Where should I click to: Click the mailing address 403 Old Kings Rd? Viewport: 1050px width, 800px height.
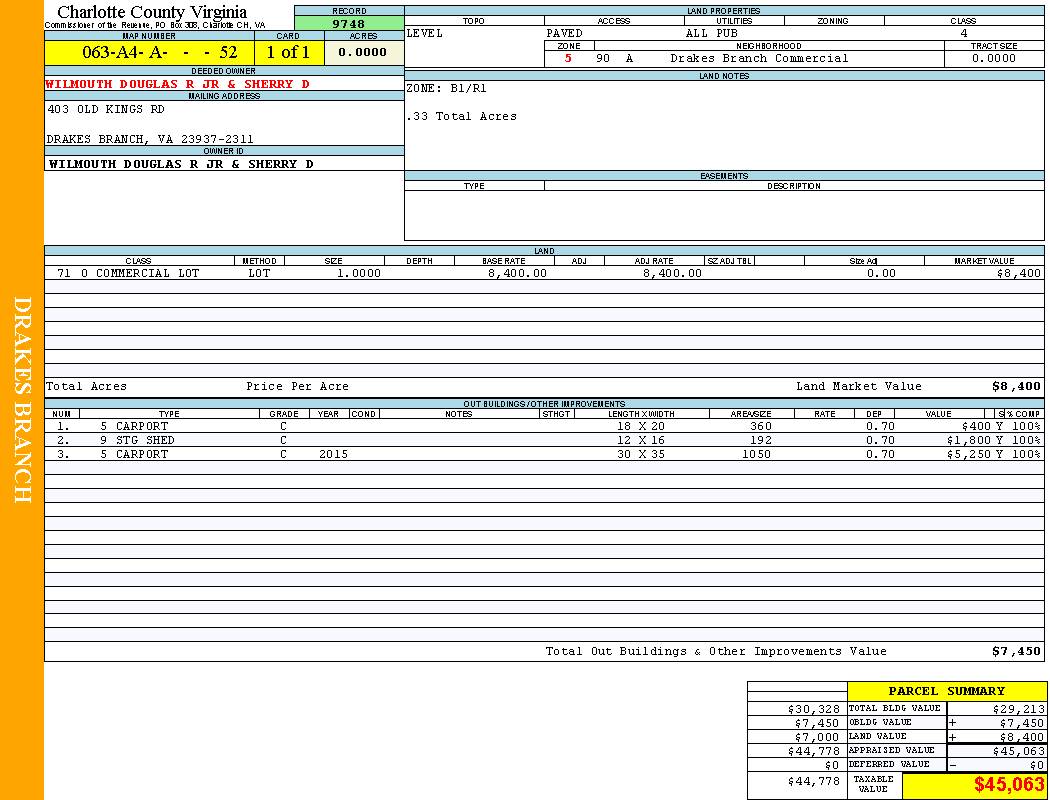[x=106, y=110]
